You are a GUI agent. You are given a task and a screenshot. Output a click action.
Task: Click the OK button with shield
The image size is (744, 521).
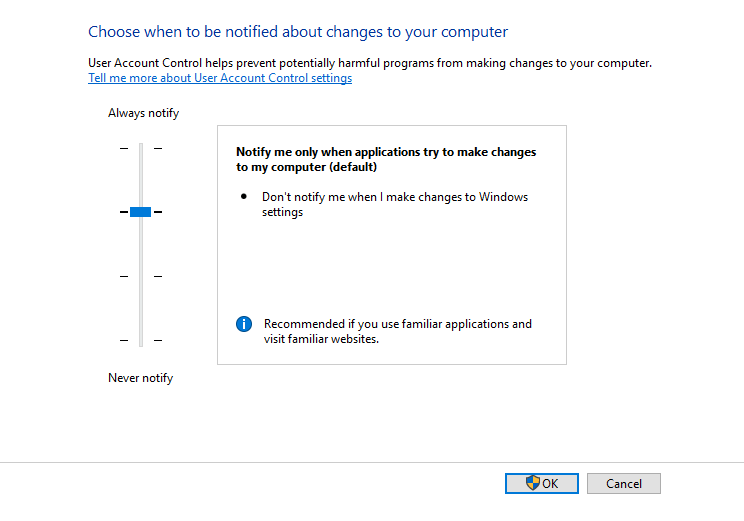click(541, 483)
